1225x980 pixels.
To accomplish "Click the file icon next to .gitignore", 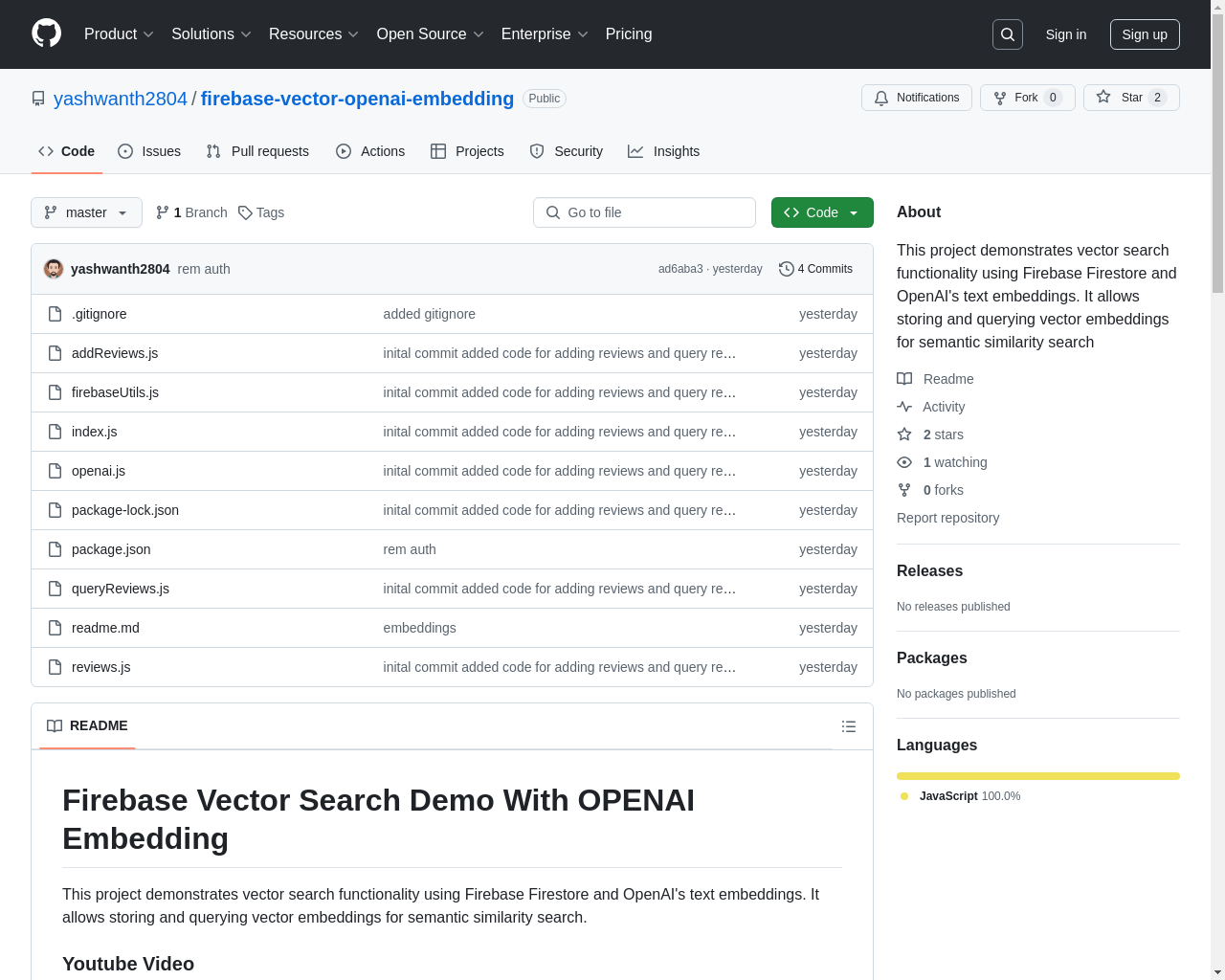I will click(56, 314).
